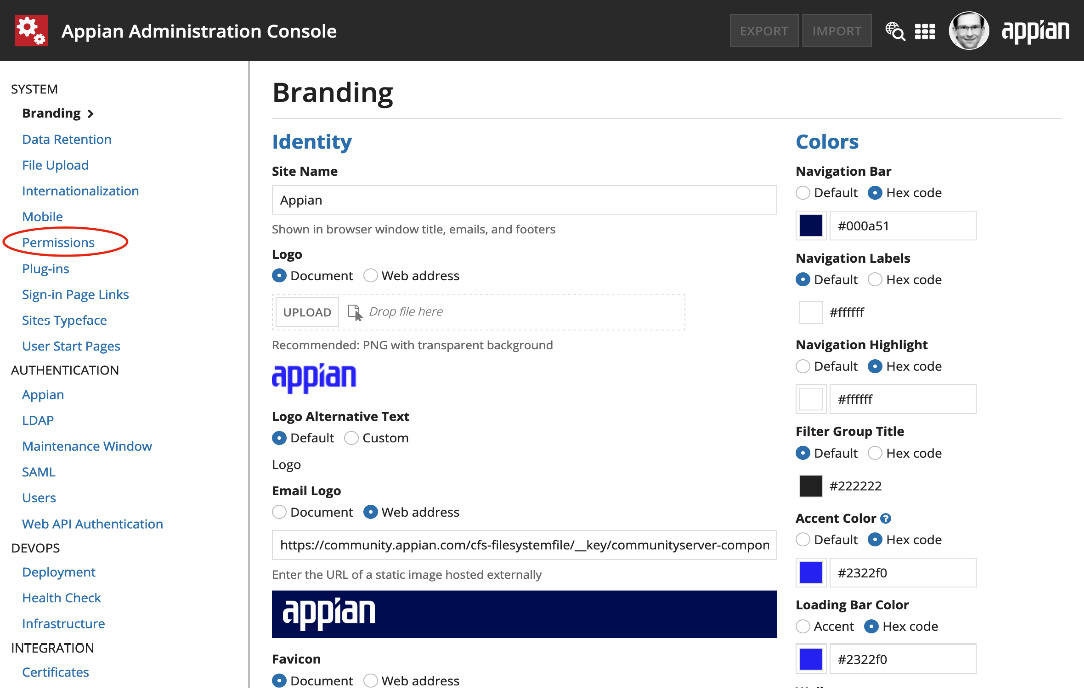The width and height of the screenshot is (1084, 688).
Task: Open User Start Pages
Action: tap(71, 346)
